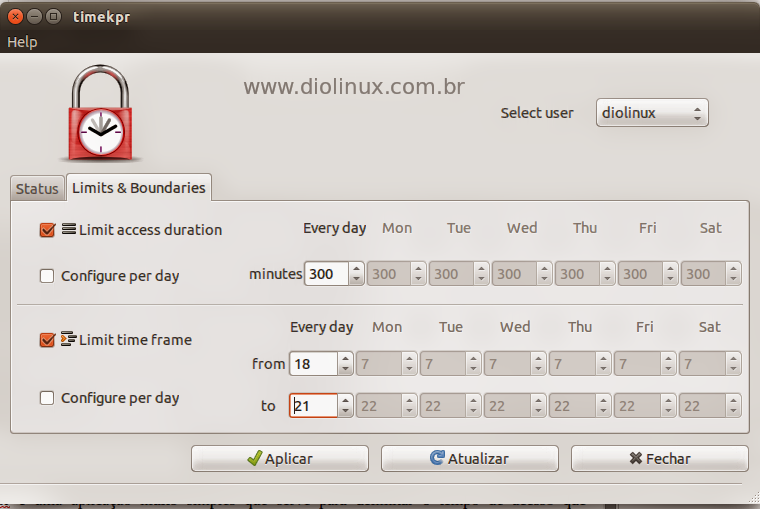Click the Tue 'from' spinbox showing 7
The width and height of the screenshot is (760, 509).
[450, 364]
